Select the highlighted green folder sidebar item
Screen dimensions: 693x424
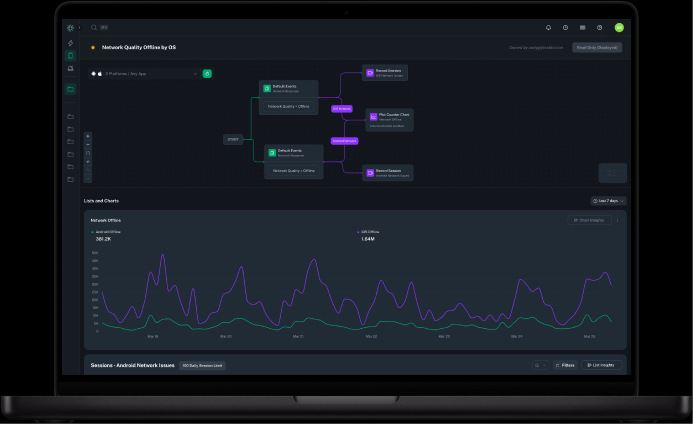pyautogui.click(x=70, y=89)
